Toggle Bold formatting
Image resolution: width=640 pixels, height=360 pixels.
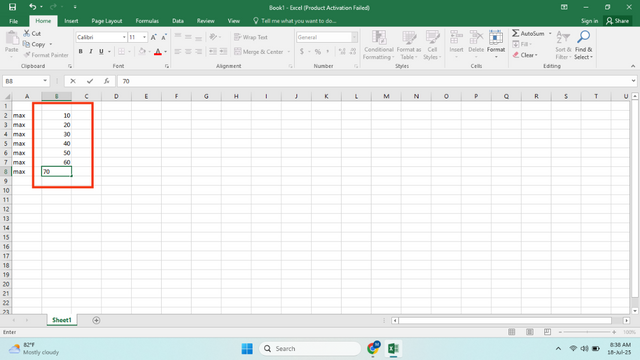[x=80, y=51]
